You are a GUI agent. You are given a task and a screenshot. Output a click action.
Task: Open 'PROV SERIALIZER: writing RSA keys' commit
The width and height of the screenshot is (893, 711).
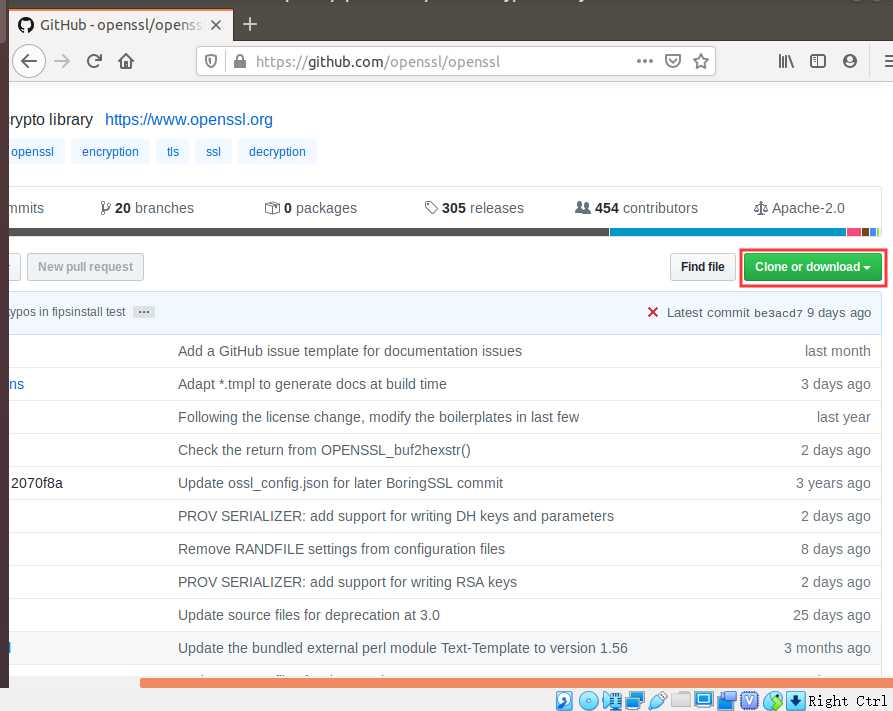[x=347, y=582]
